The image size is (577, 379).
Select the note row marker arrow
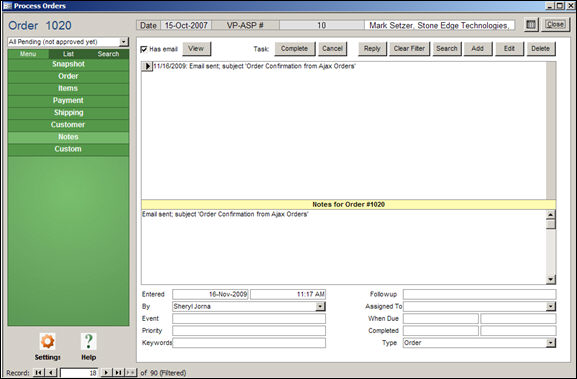(147, 66)
